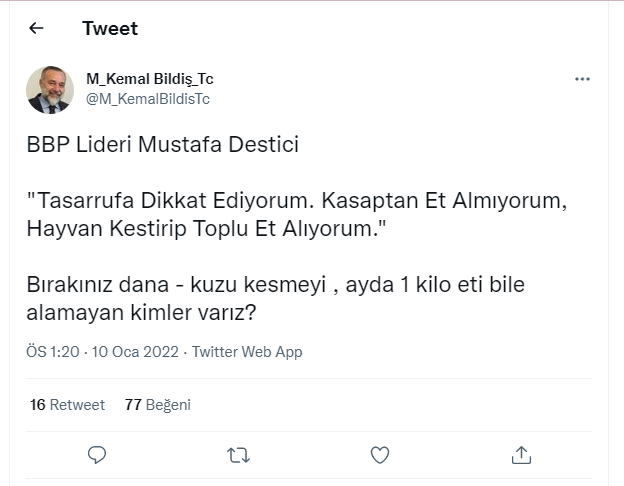The image size is (624, 486).
Task: Click the like count number 77
Action: click(x=133, y=405)
